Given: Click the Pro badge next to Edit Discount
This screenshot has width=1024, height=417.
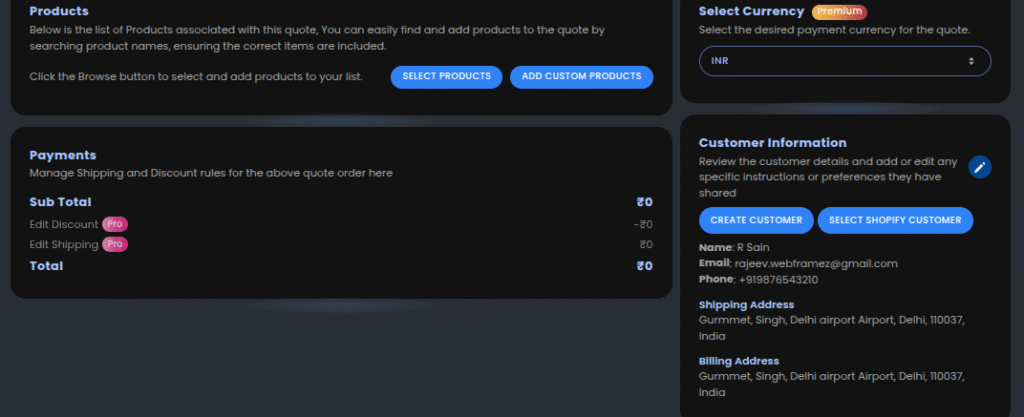Looking at the screenshot, I should click(115, 224).
